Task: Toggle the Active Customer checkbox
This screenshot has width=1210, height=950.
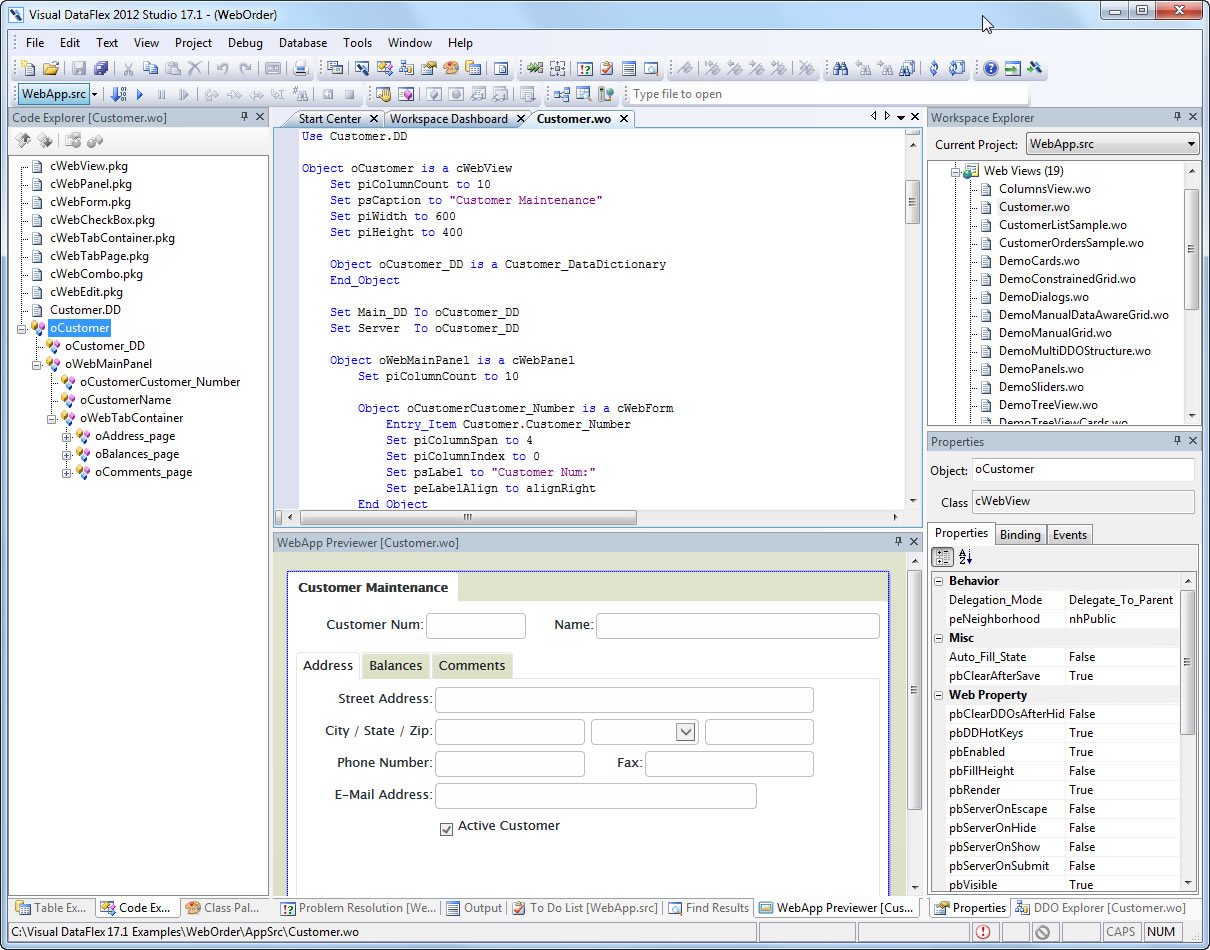Action: pos(446,827)
